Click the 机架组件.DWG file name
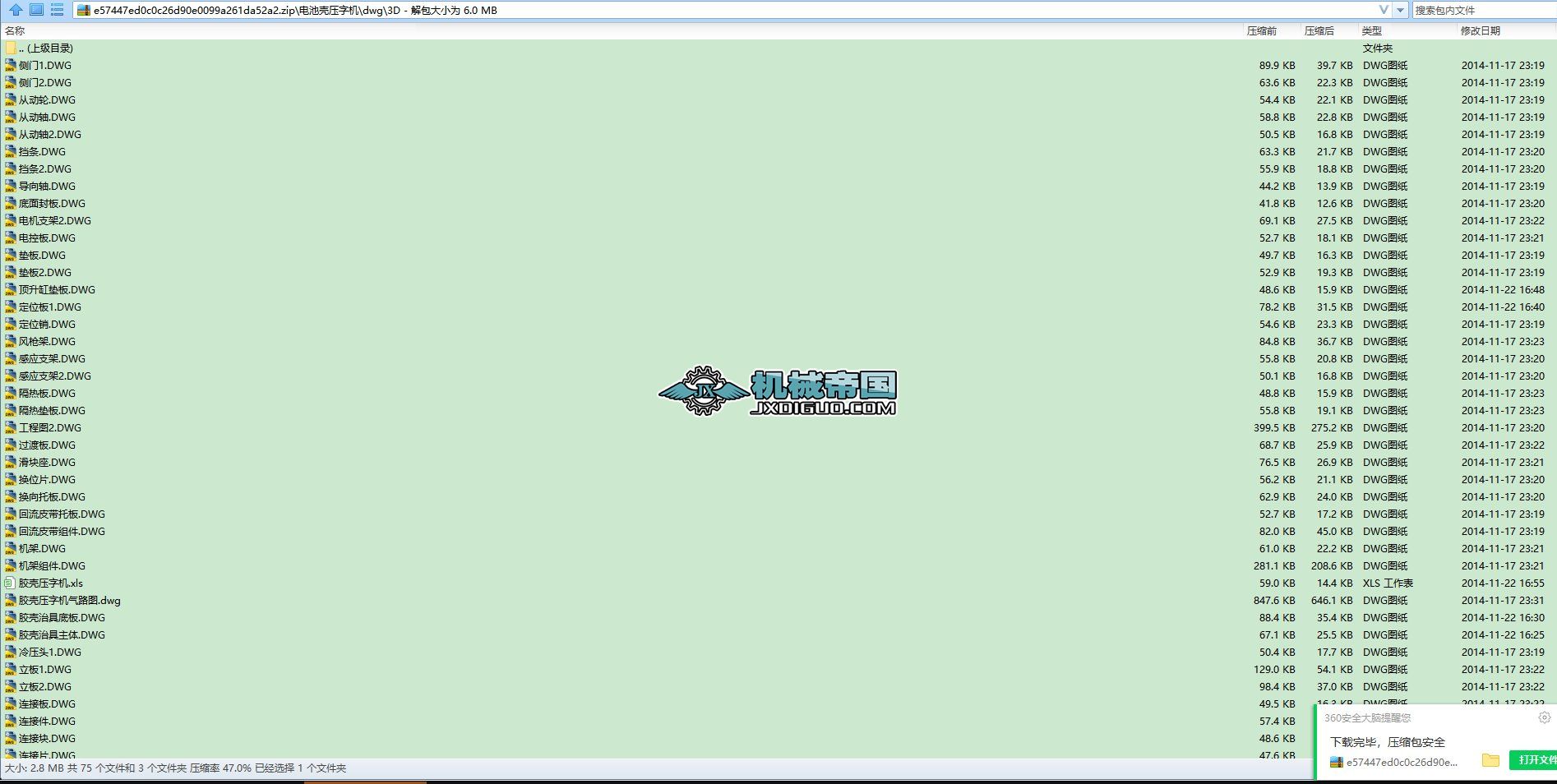The width and height of the screenshot is (1557, 784). 52,565
